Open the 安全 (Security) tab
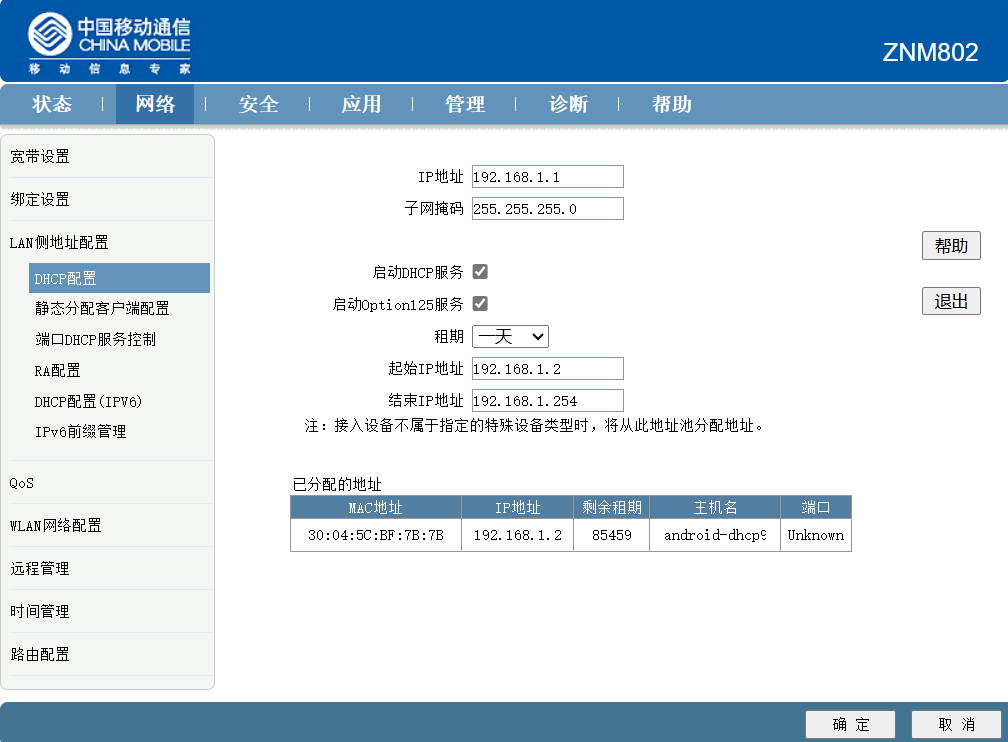 [258, 104]
